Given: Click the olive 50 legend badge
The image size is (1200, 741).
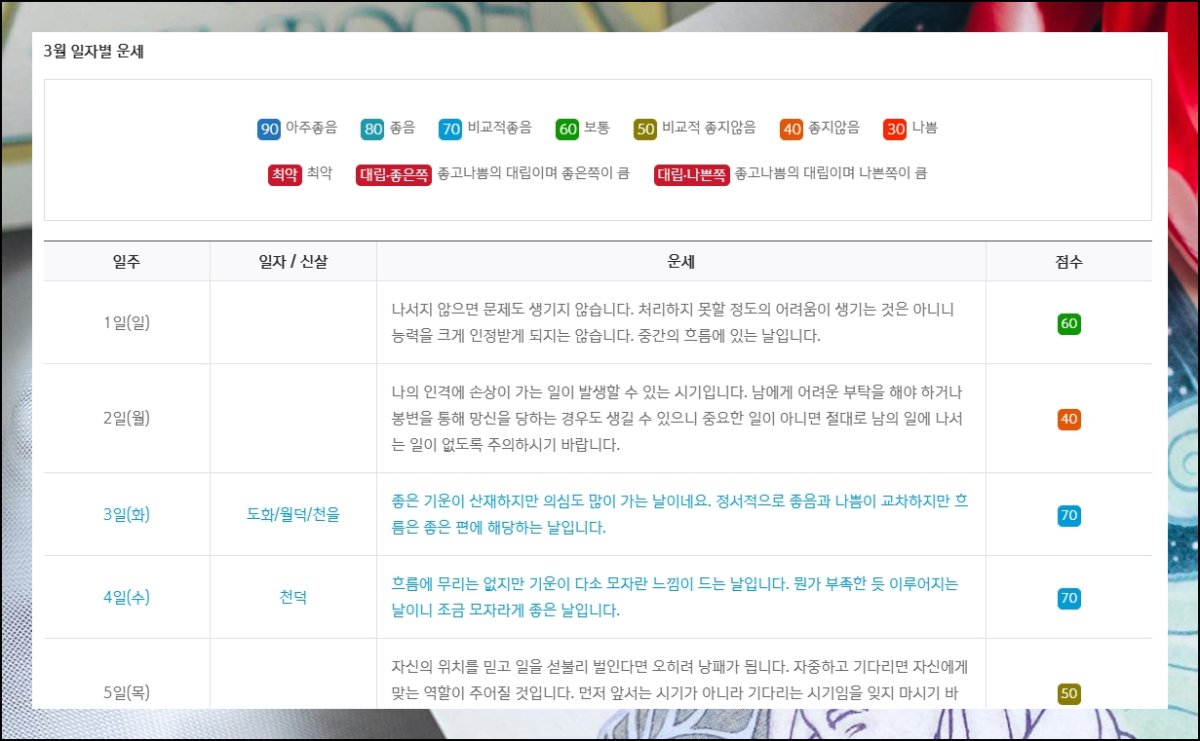Looking at the screenshot, I should click(x=645, y=129).
